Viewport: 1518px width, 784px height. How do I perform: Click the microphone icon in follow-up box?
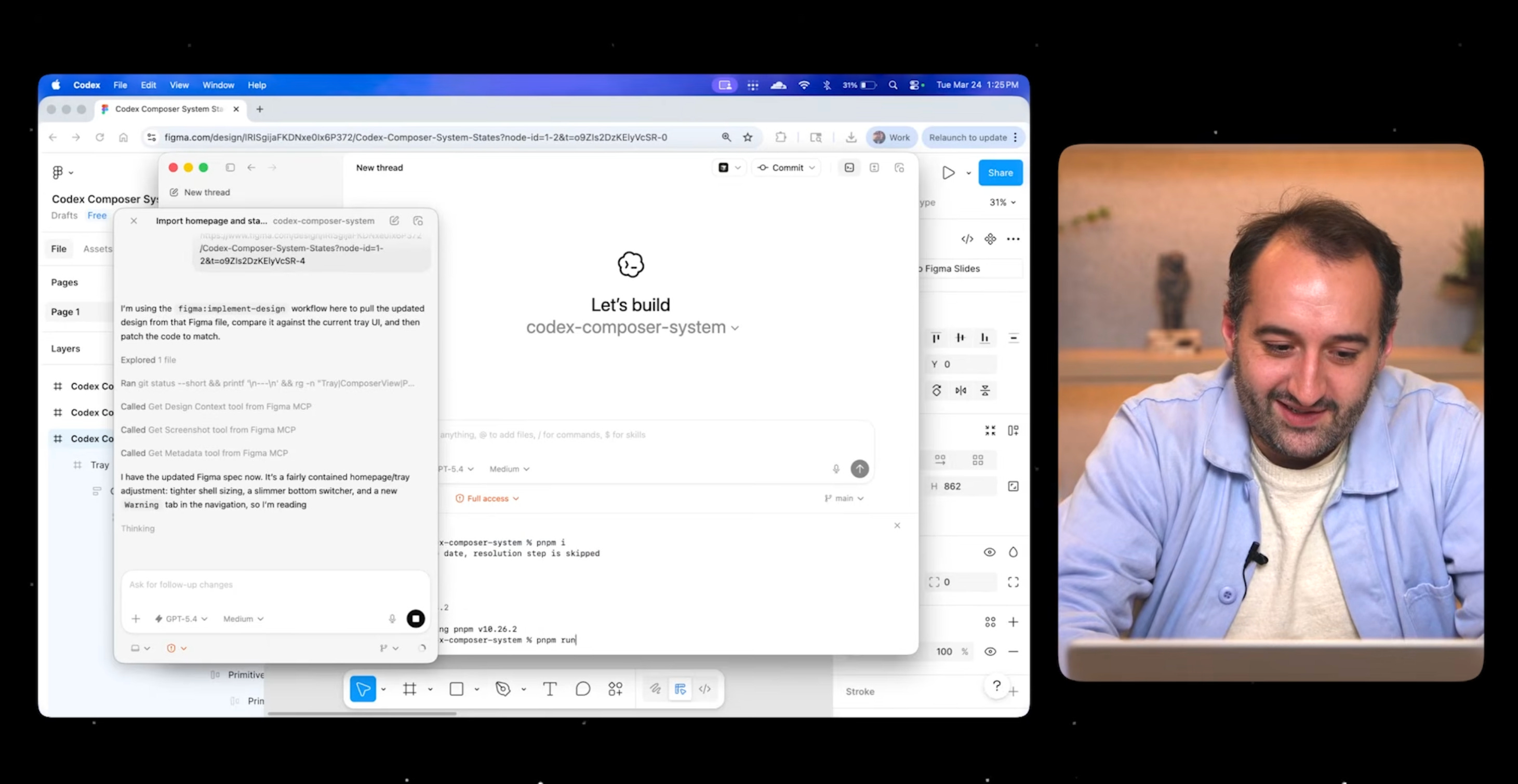tap(392, 618)
